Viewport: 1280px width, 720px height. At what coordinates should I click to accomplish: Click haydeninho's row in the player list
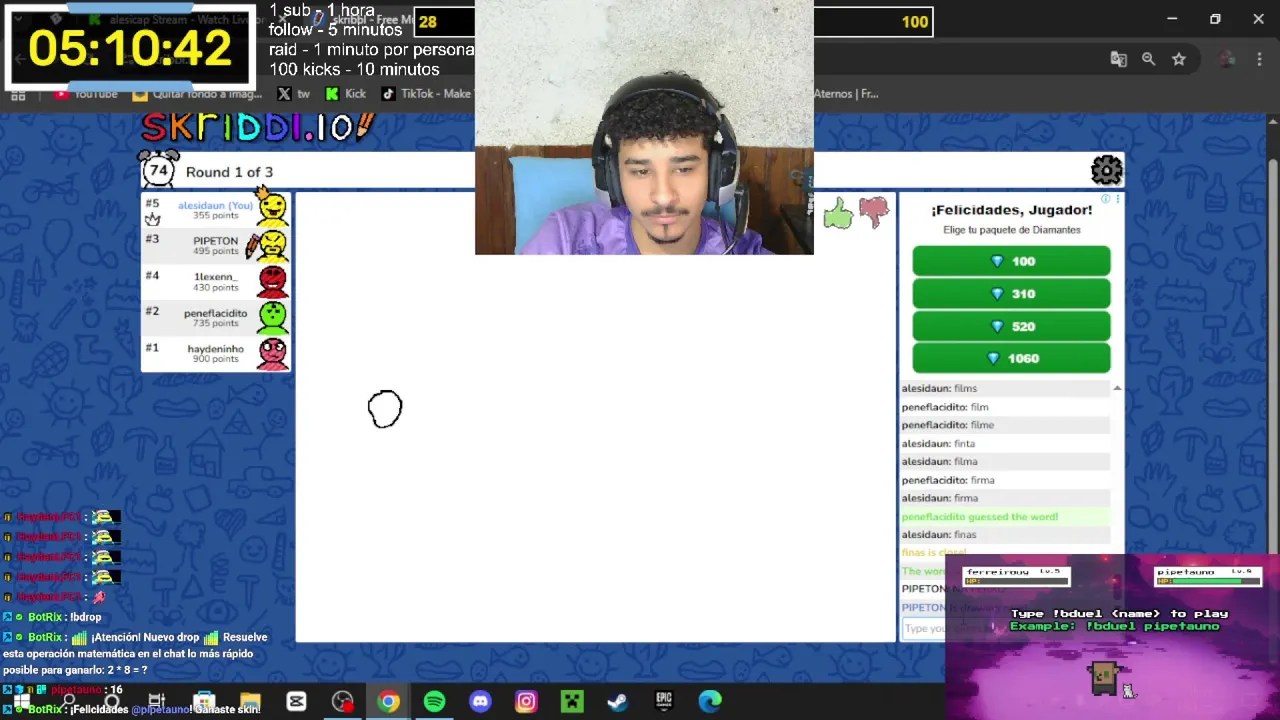click(216, 353)
